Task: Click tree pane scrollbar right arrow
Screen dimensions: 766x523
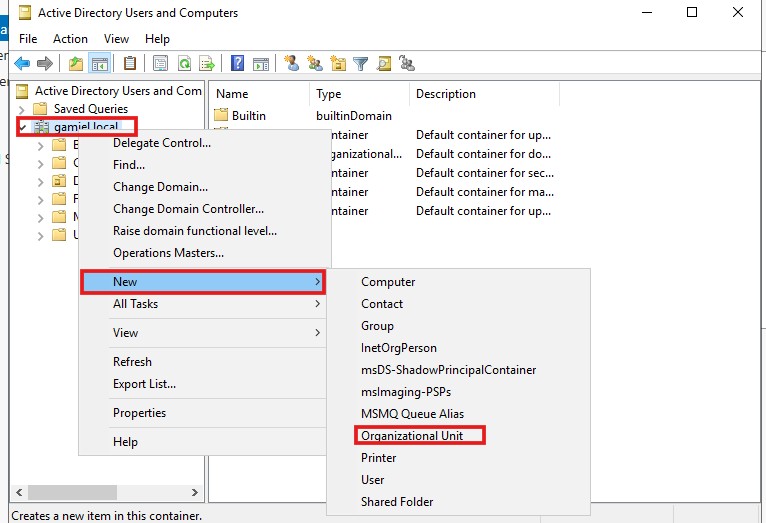Action: (194, 492)
